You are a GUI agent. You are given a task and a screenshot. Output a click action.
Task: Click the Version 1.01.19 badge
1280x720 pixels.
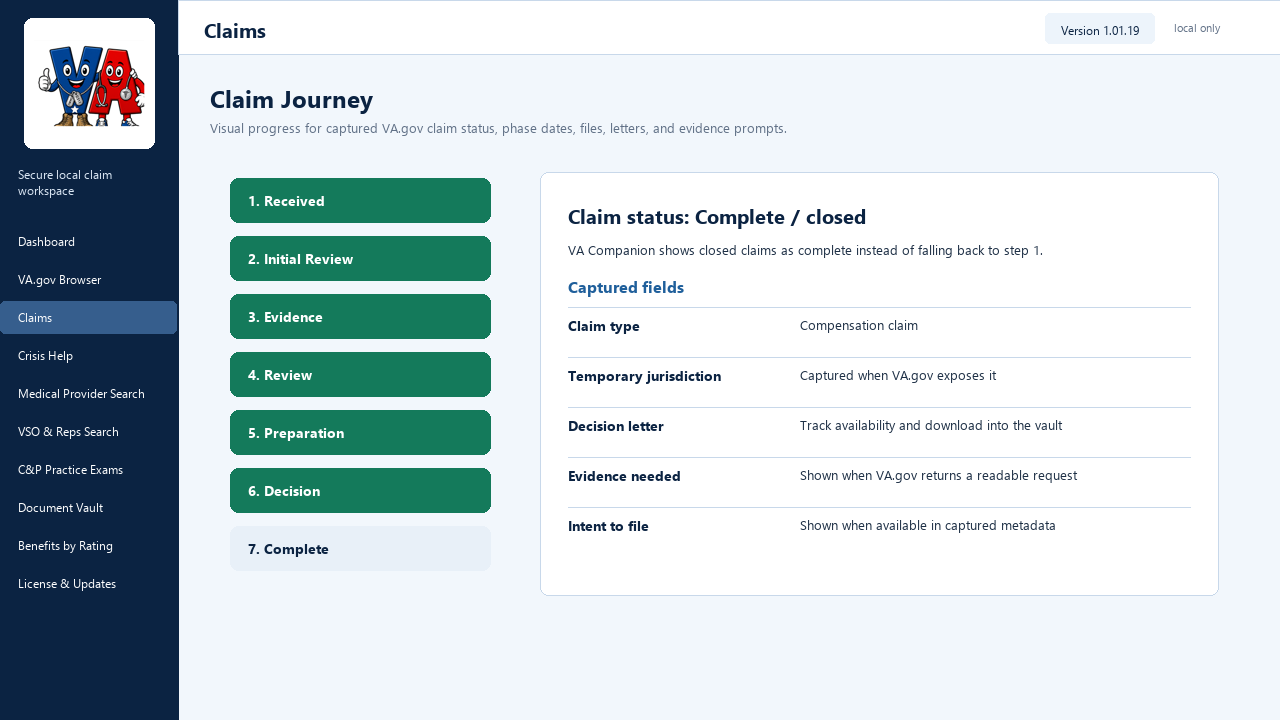1100,30
